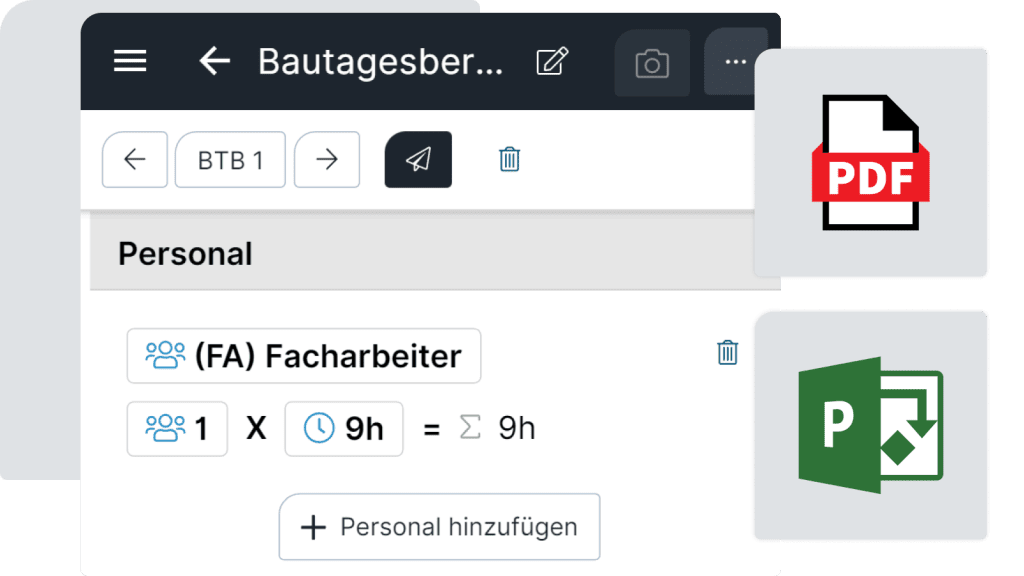The height and width of the screenshot is (576, 1024).
Task: Open the three-dot overflow menu
Action: [x=736, y=61]
